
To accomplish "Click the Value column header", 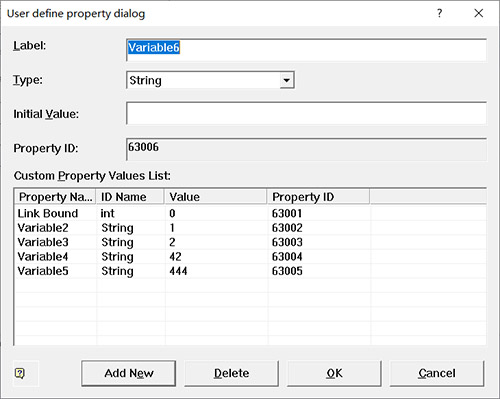I will coord(216,197).
